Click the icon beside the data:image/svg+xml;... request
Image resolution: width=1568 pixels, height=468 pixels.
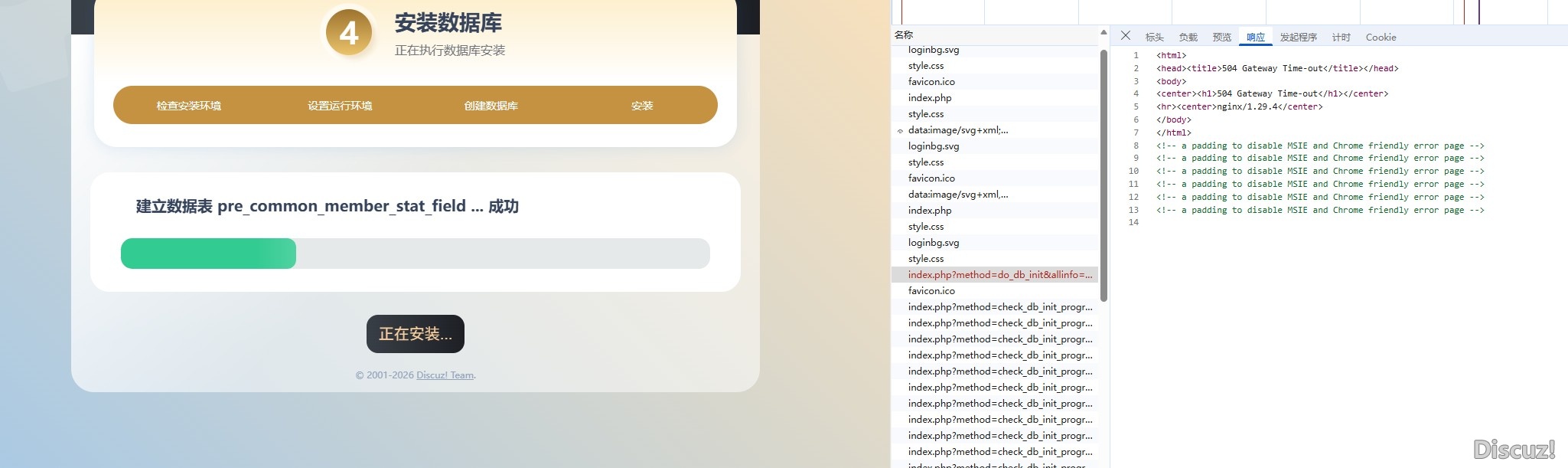900,131
